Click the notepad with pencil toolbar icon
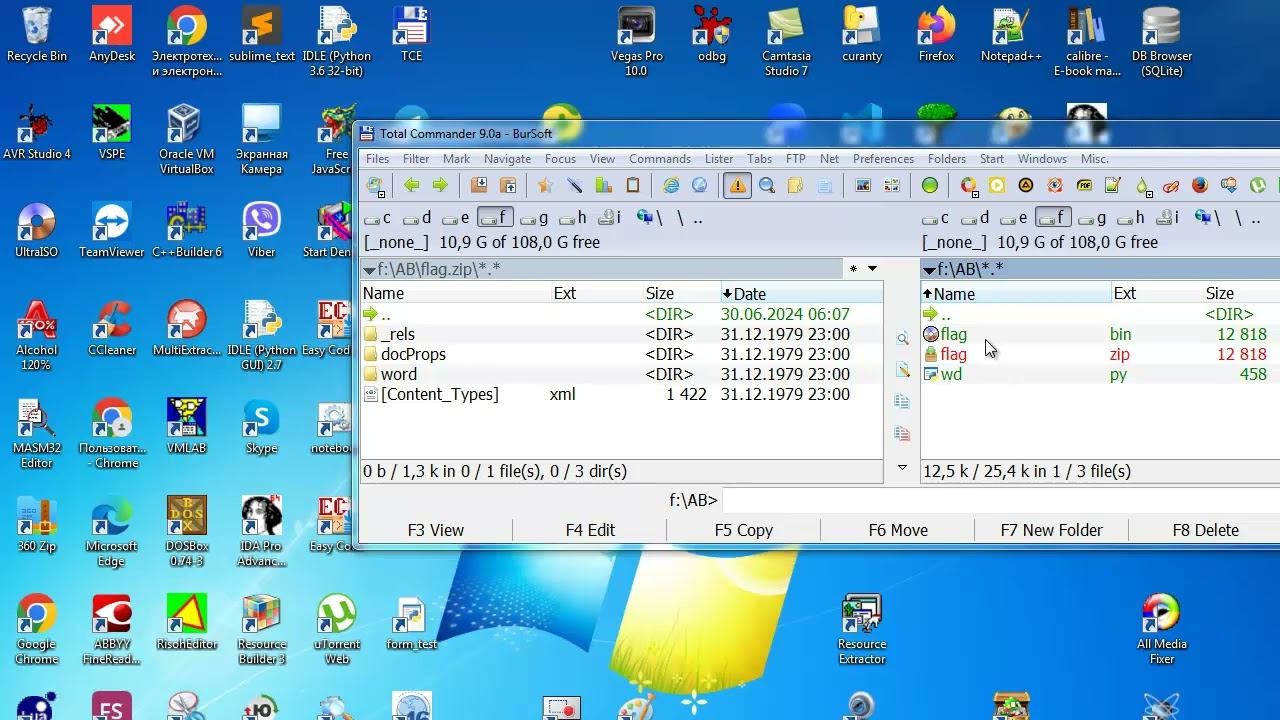Image resolution: width=1280 pixels, height=720 pixels. [1113, 185]
